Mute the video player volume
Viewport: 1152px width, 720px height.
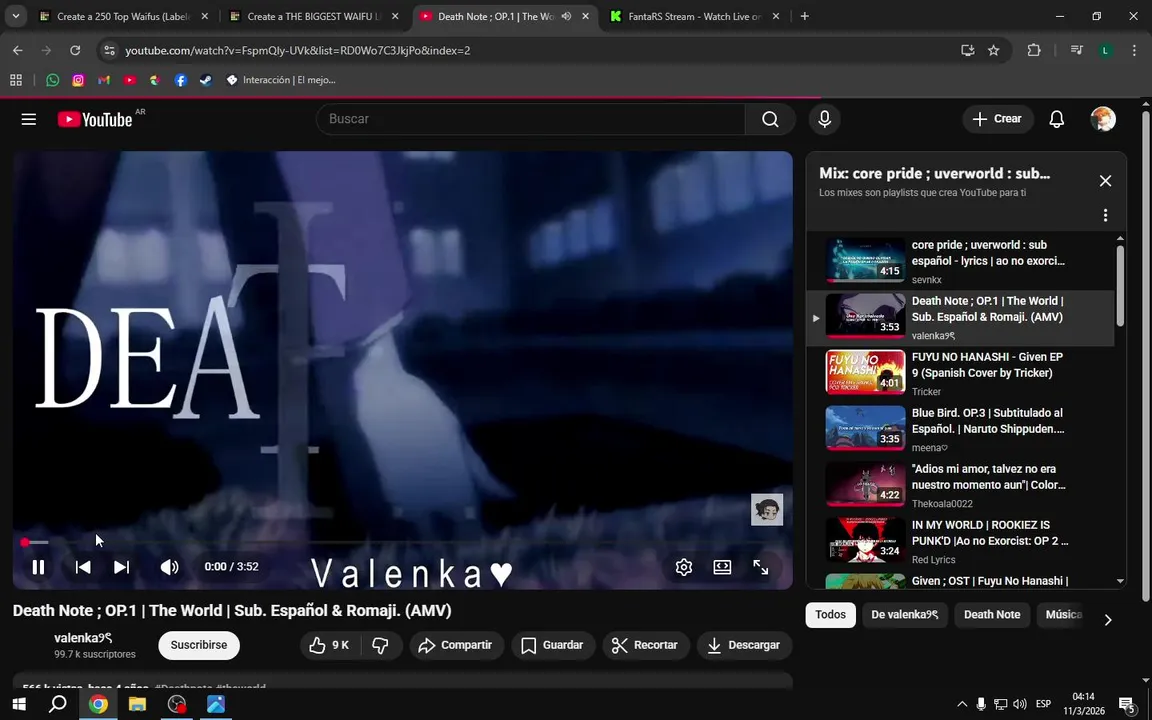[x=169, y=566]
